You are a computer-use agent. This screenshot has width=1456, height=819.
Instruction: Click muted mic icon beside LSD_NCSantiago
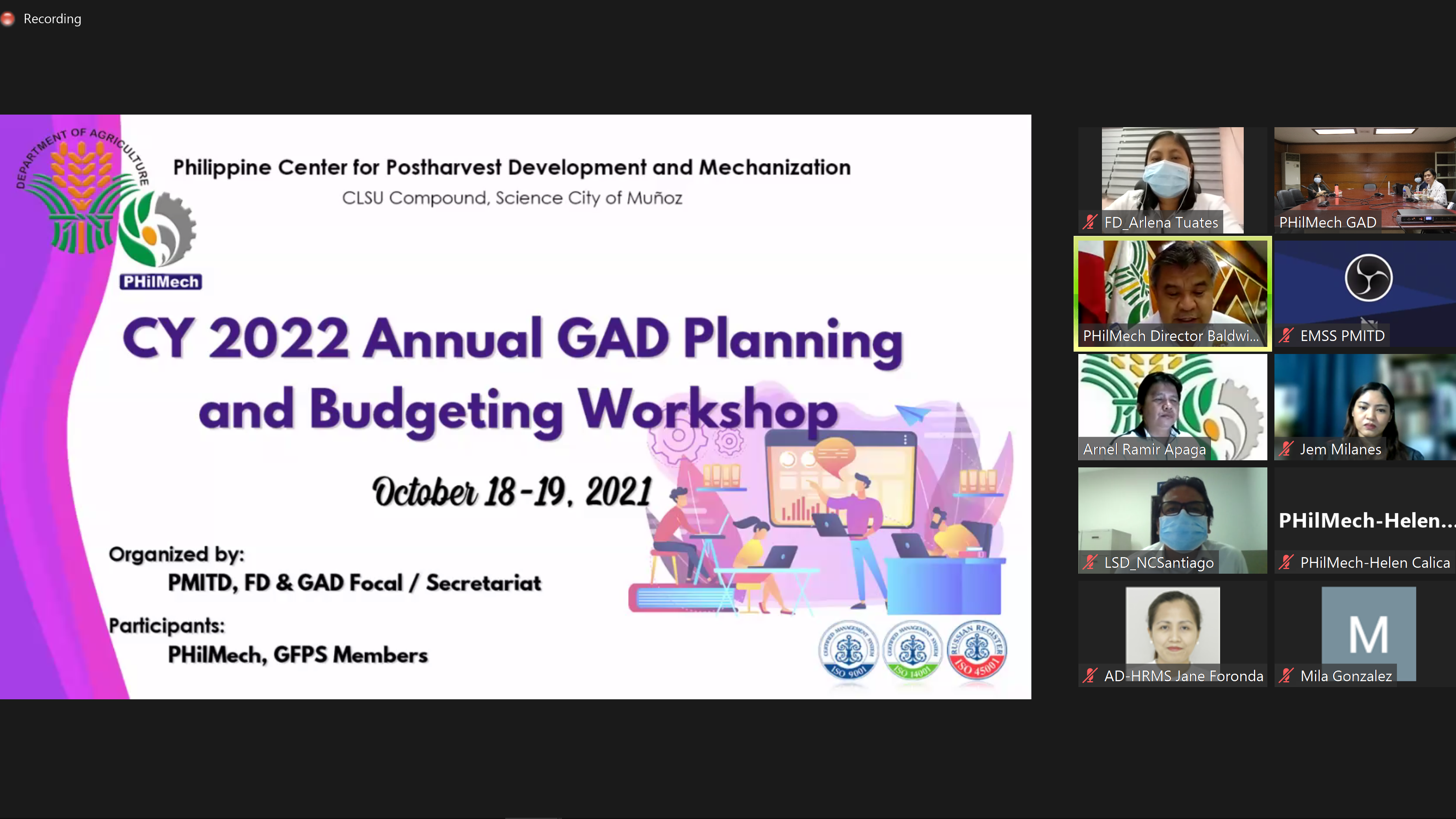tap(1090, 562)
